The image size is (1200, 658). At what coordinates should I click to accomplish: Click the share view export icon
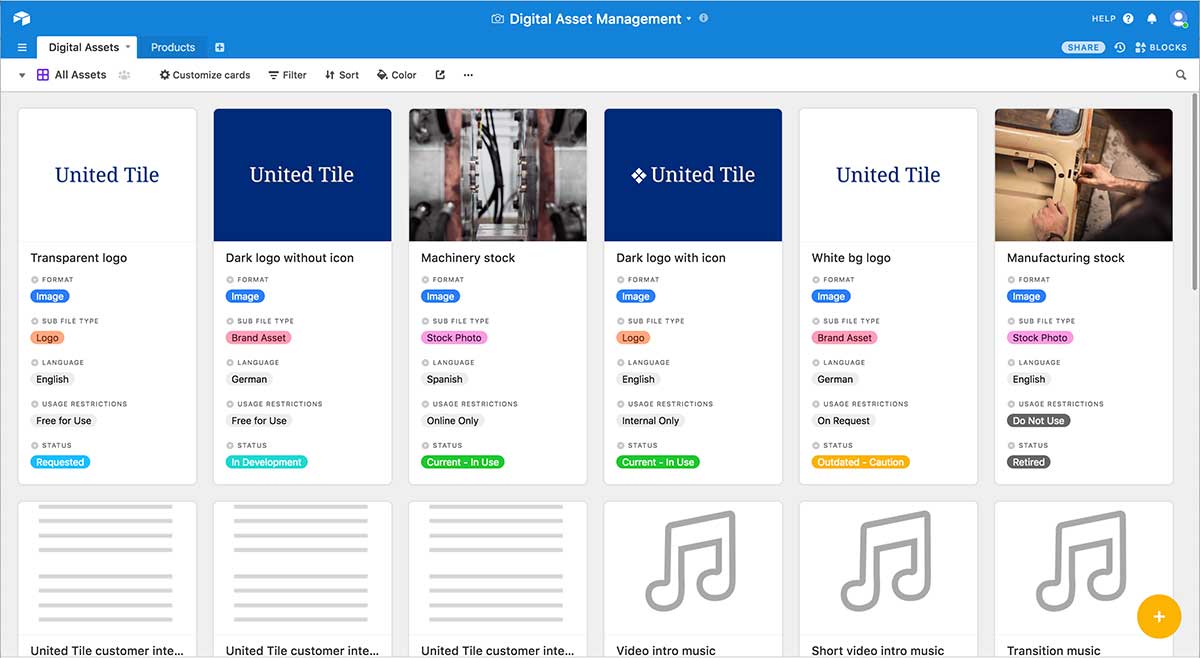pos(440,75)
